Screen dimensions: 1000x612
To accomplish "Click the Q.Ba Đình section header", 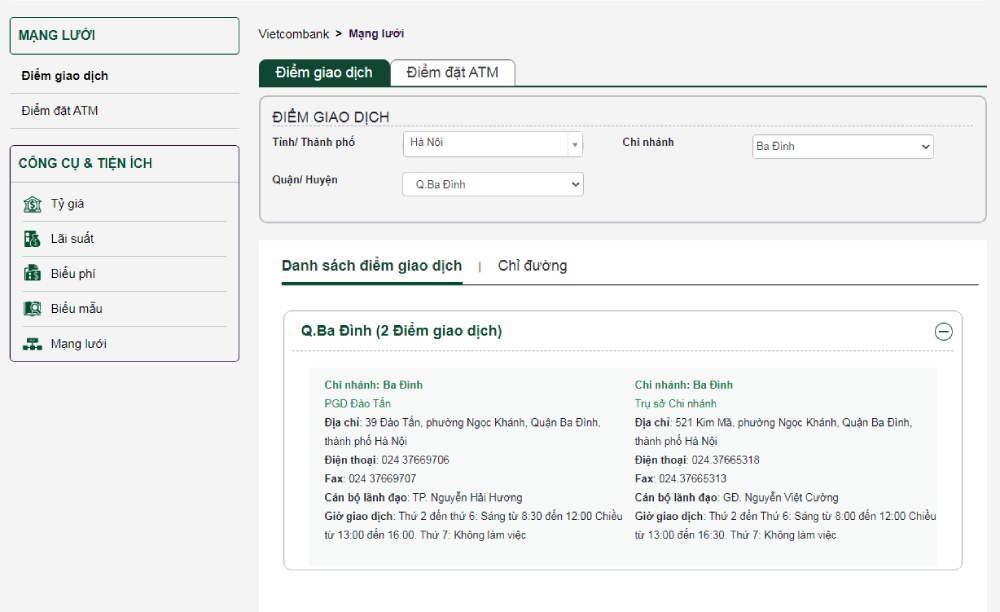I will click(x=401, y=331).
